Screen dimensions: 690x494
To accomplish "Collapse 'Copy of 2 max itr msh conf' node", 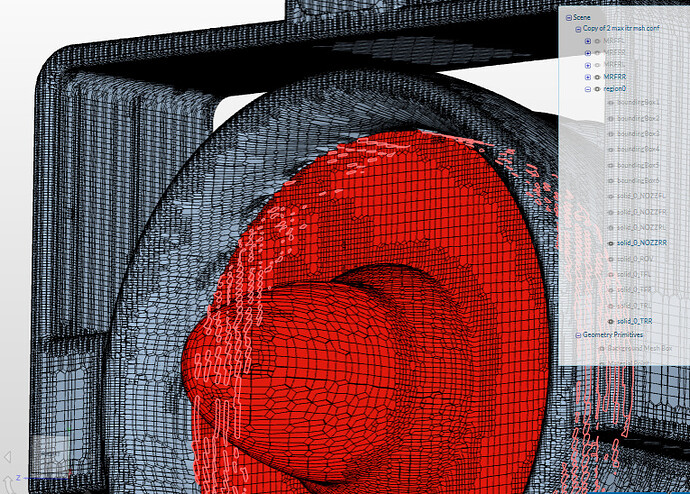I will pos(578,29).
